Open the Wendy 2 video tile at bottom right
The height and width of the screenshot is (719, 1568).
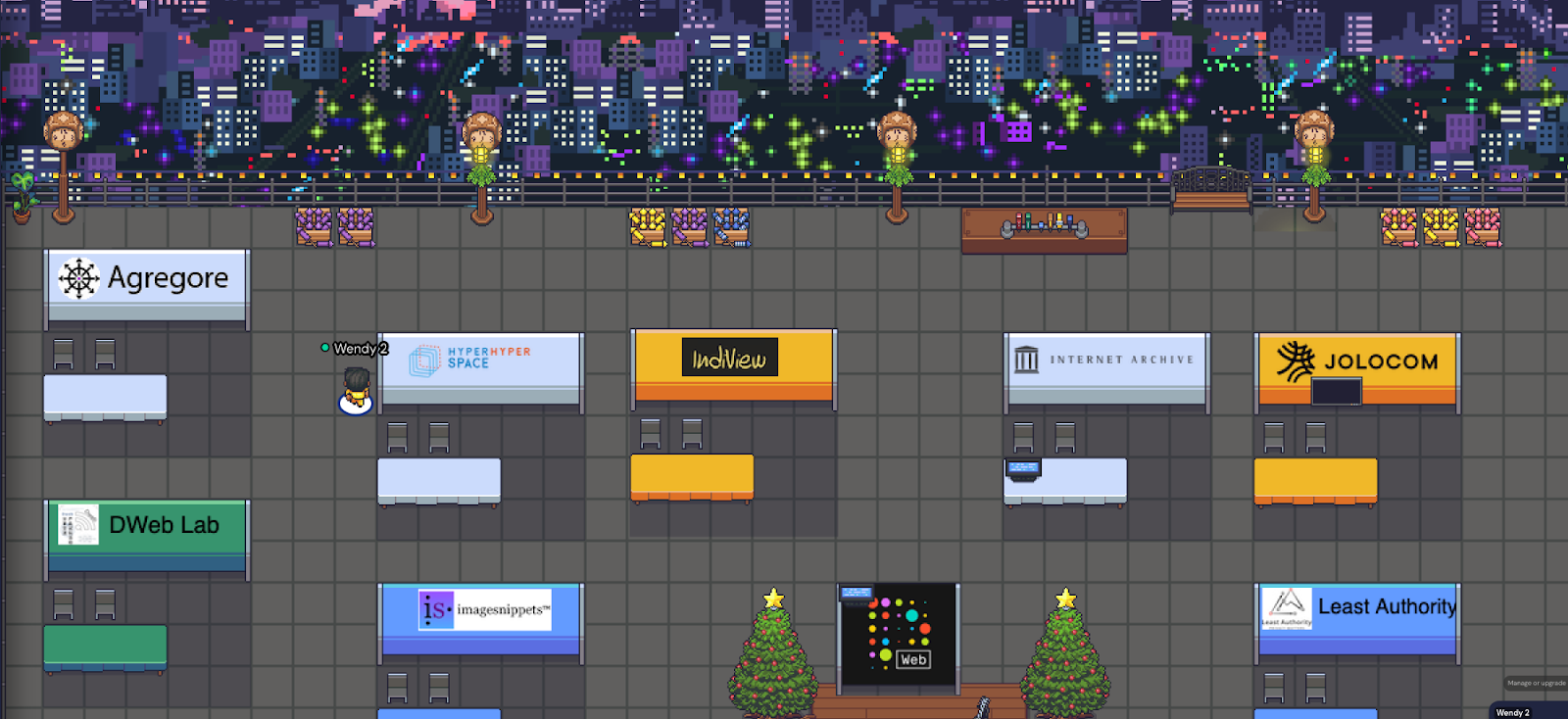click(1528, 711)
